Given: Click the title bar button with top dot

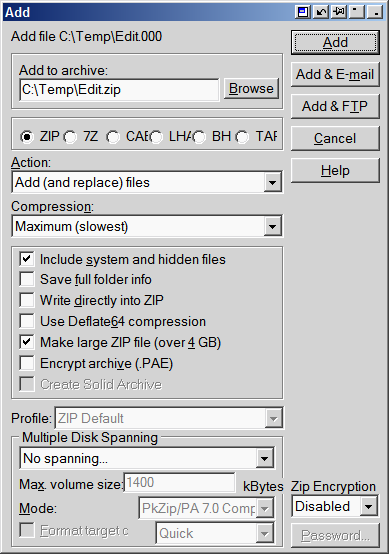Looking at the screenshot, I should (357, 12).
